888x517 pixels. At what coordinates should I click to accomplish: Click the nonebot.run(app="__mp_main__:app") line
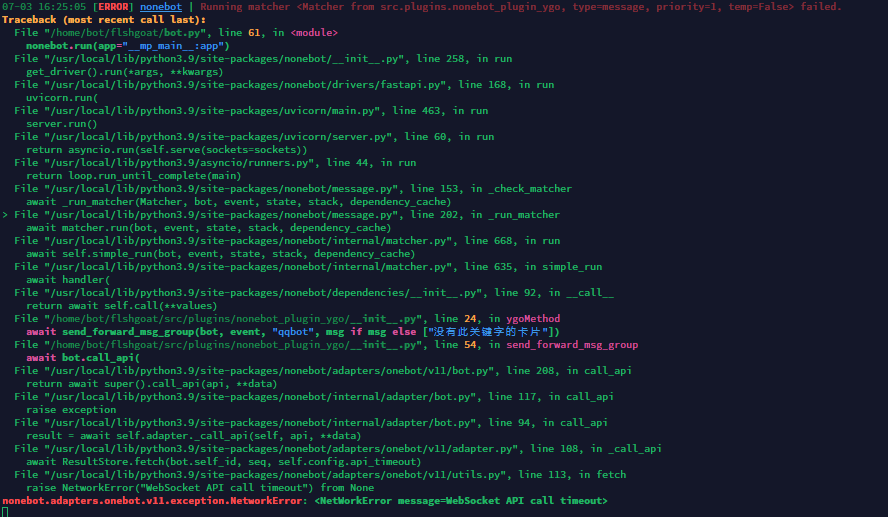pos(127,46)
